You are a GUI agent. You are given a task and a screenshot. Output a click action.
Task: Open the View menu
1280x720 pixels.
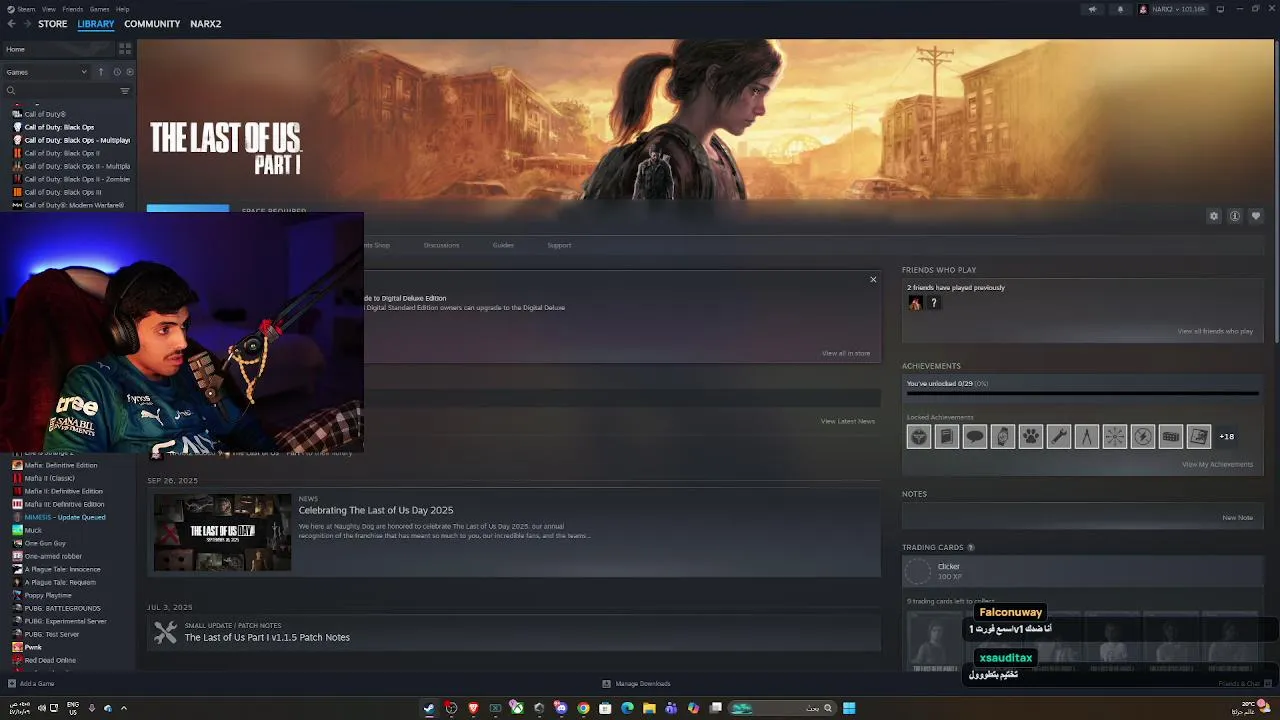pos(48,9)
